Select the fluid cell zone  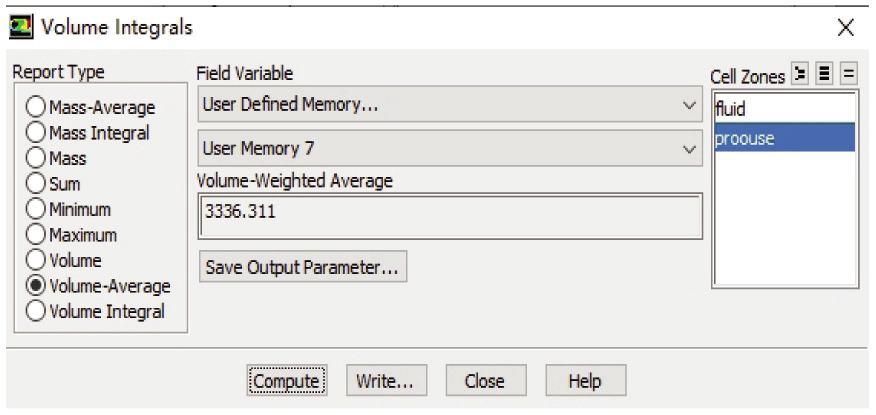point(783,108)
